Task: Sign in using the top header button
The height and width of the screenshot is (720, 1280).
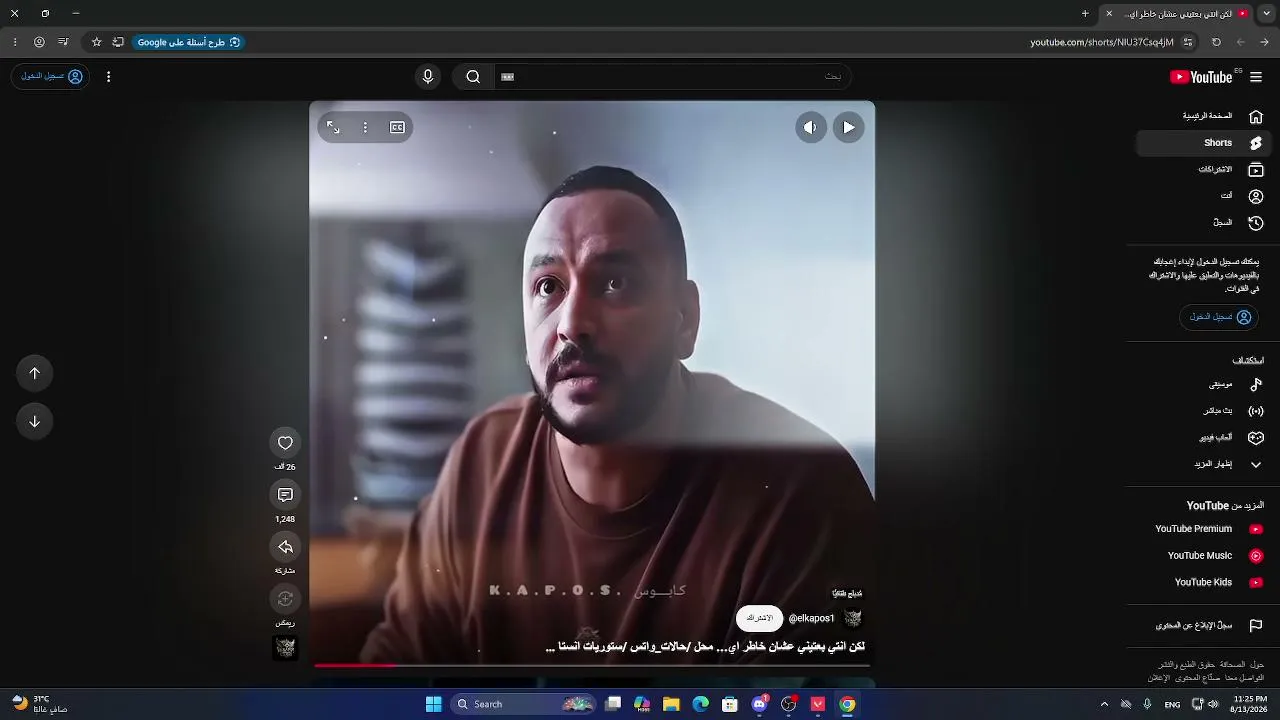Action: 51,77
